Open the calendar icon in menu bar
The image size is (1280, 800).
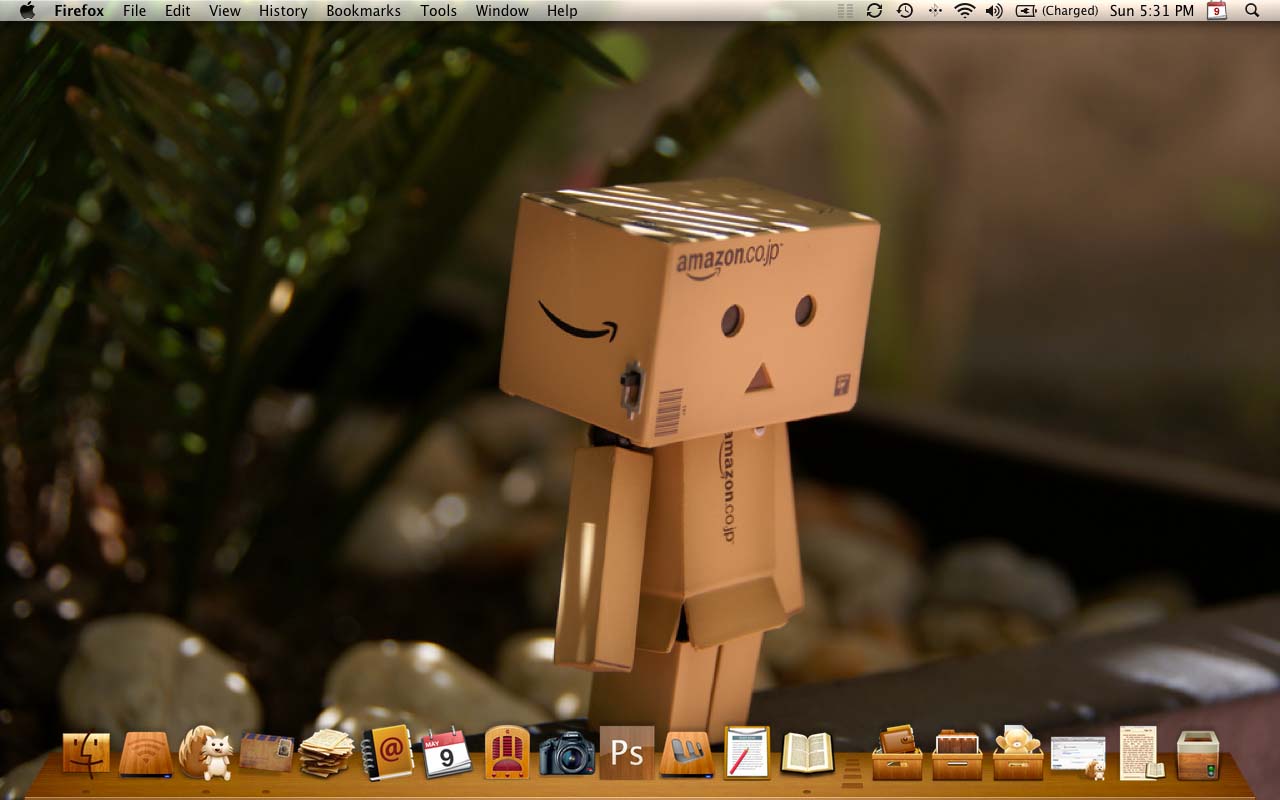point(1217,10)
